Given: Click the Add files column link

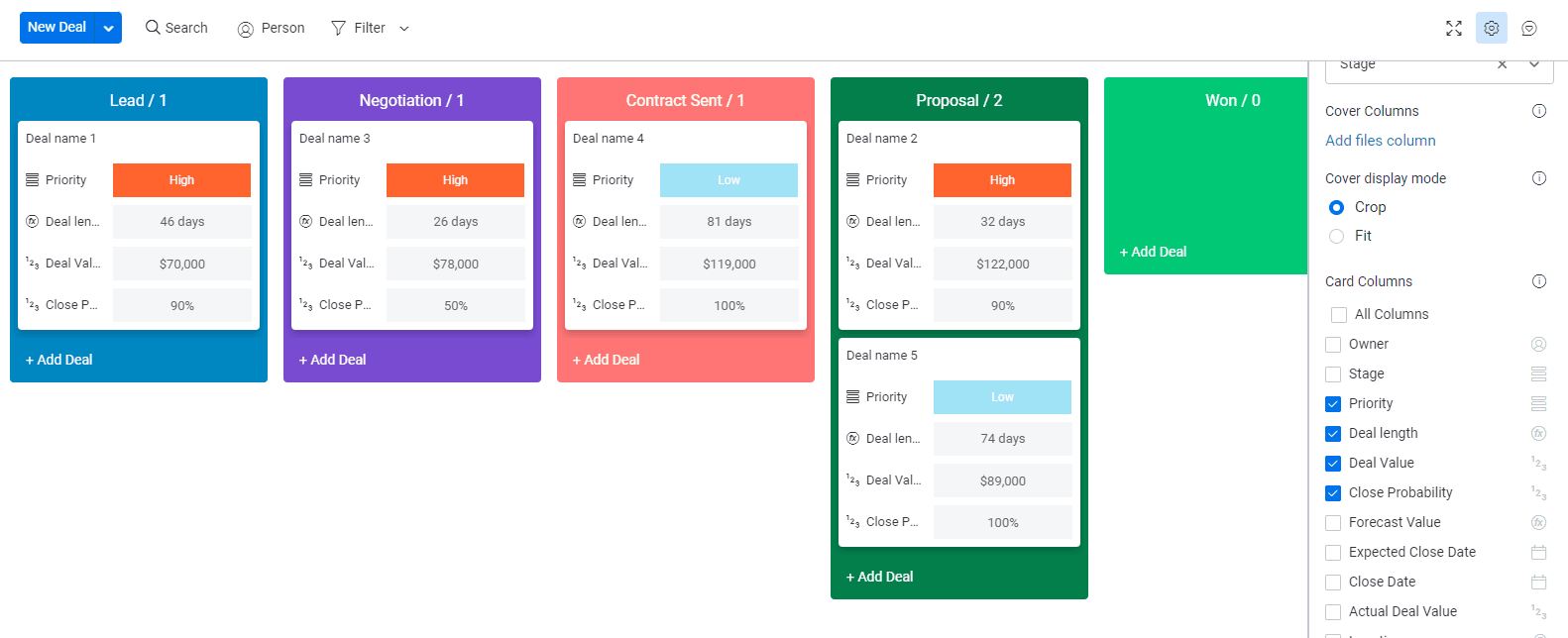Looking at the screenshot, I should (1380, 140).
